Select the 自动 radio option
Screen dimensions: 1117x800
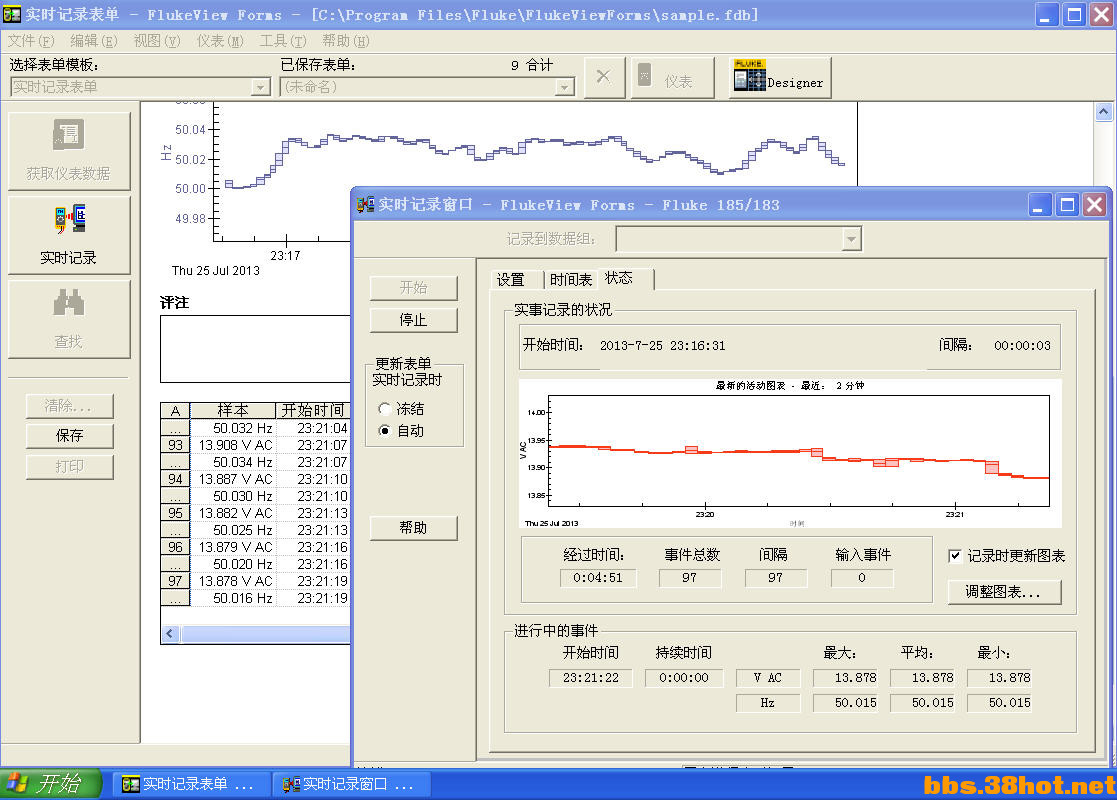385,430
